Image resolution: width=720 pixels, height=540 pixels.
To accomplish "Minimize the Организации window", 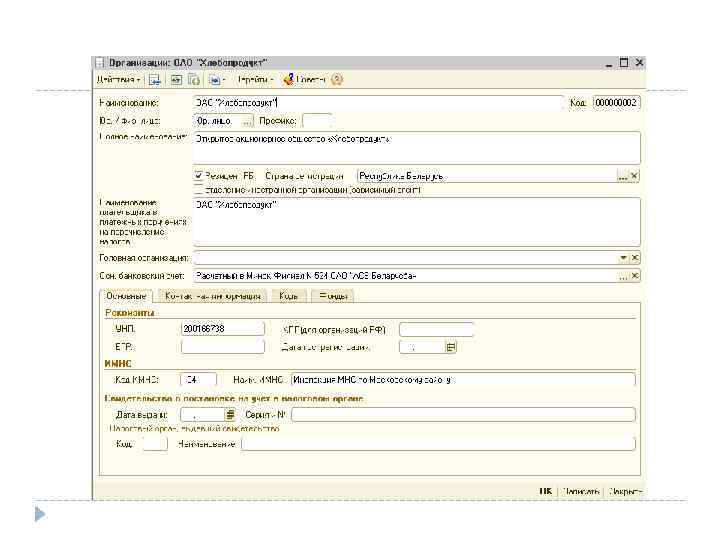I will coord(609,63).
